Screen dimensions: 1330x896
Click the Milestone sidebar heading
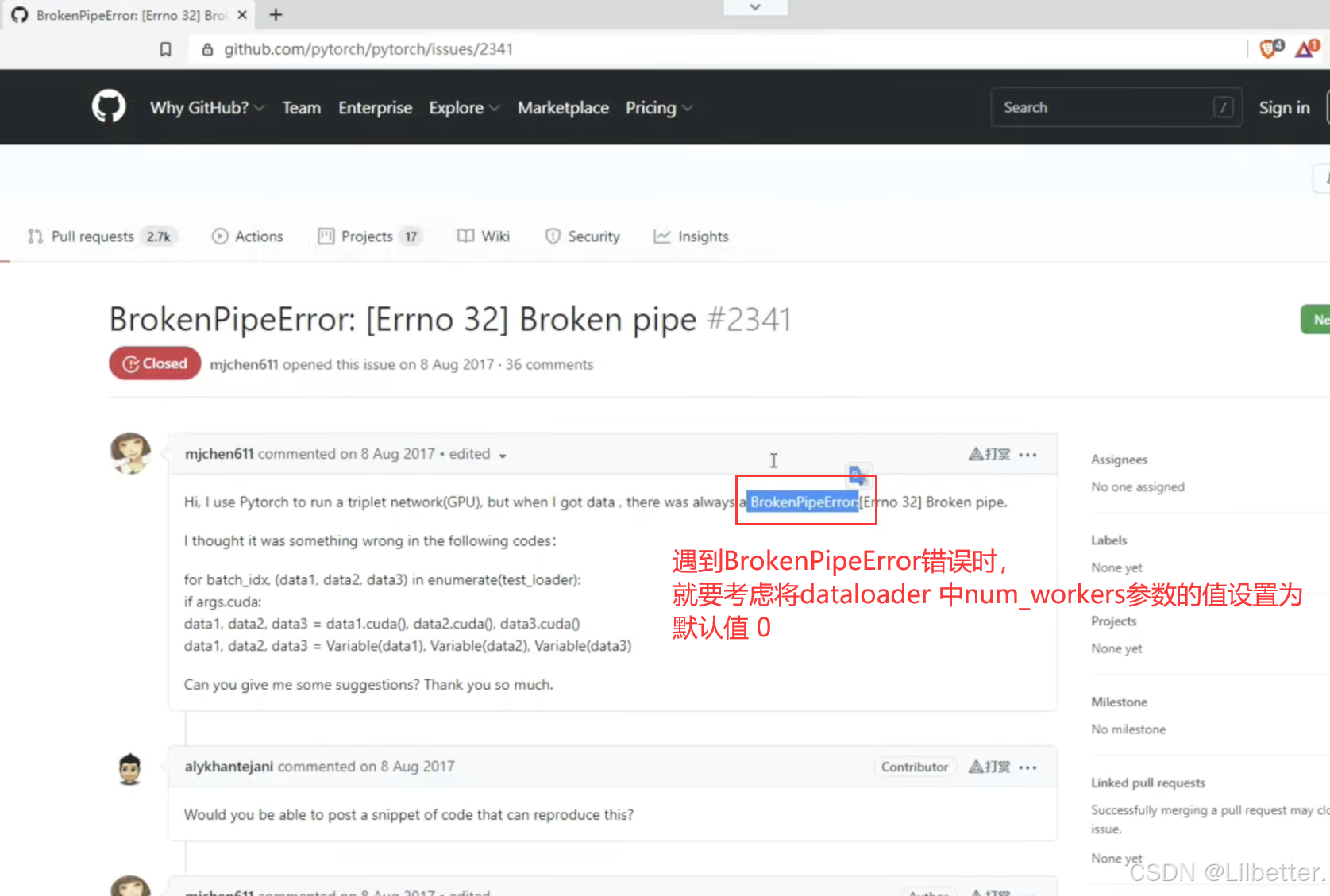(1119, 702)
